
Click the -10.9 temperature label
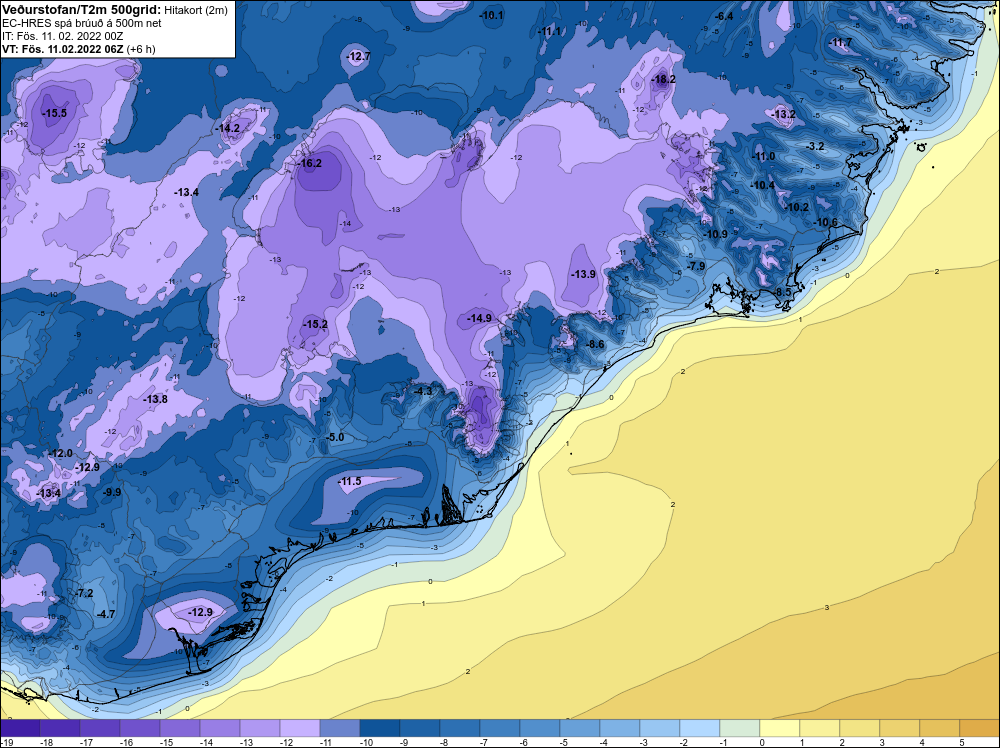[716, 235]
